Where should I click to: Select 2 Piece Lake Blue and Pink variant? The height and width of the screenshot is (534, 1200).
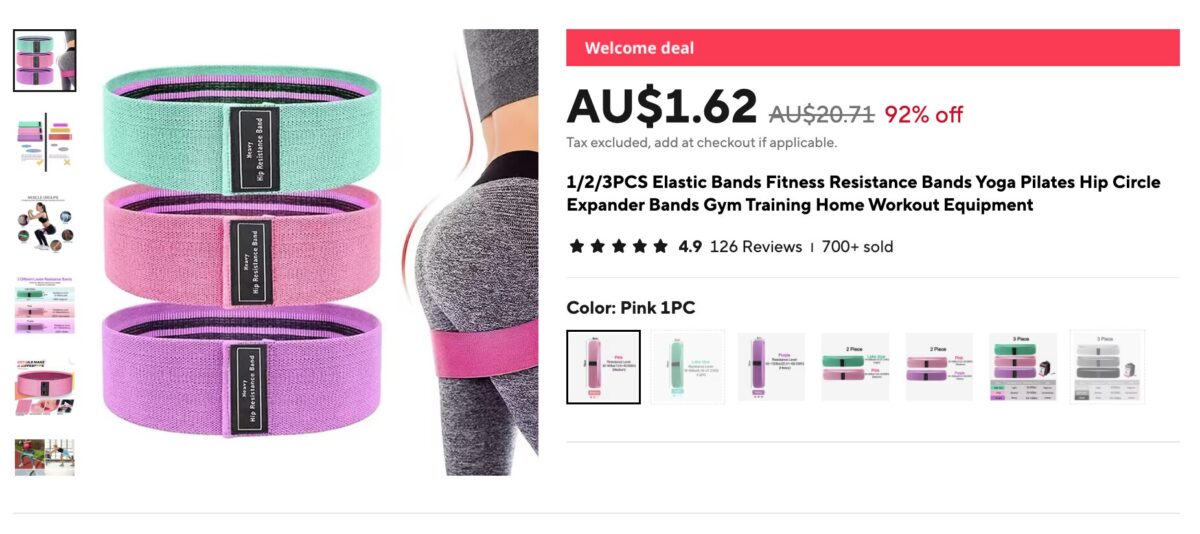point(855,367)
